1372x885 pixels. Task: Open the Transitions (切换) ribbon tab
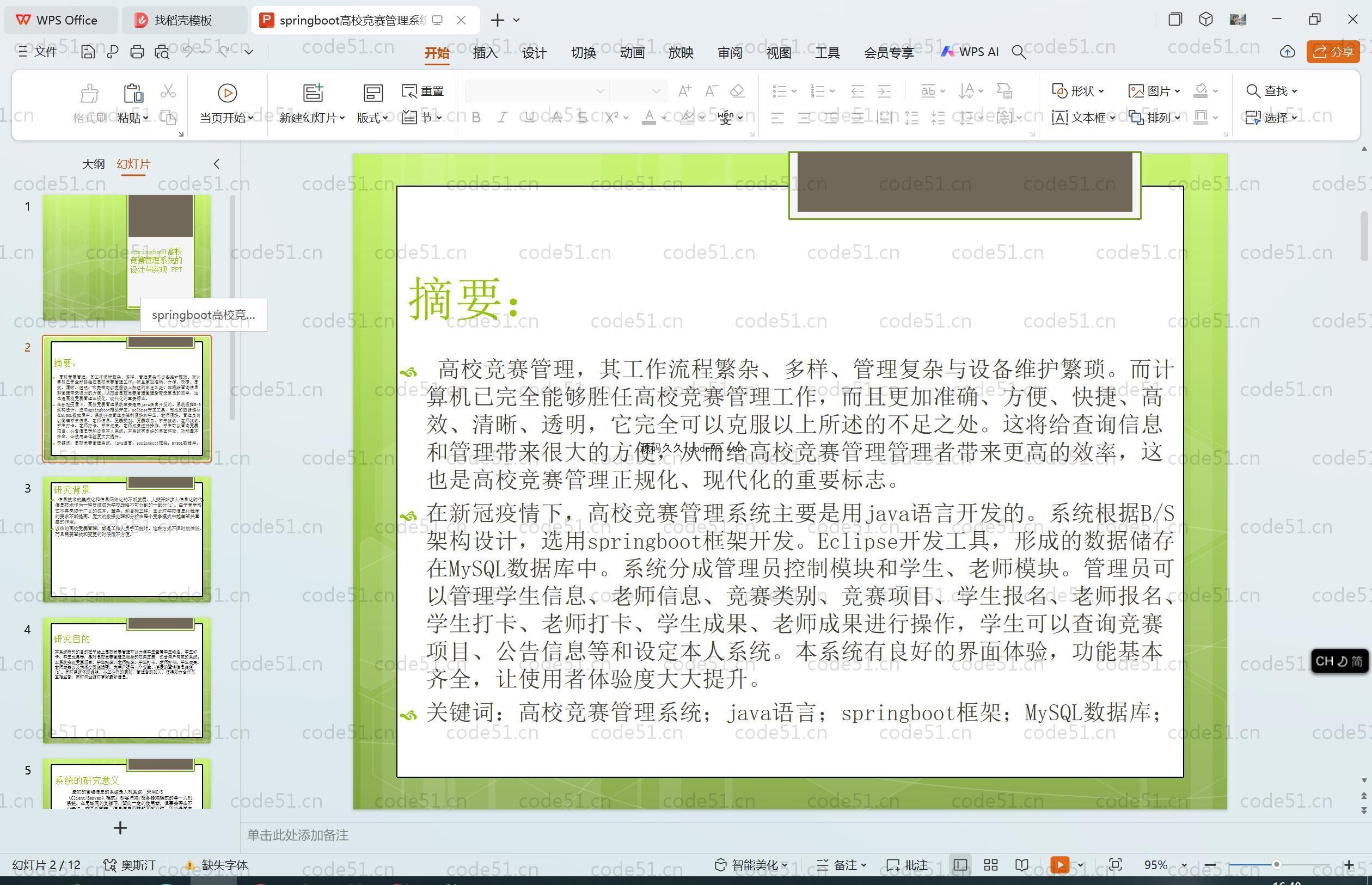584,53
